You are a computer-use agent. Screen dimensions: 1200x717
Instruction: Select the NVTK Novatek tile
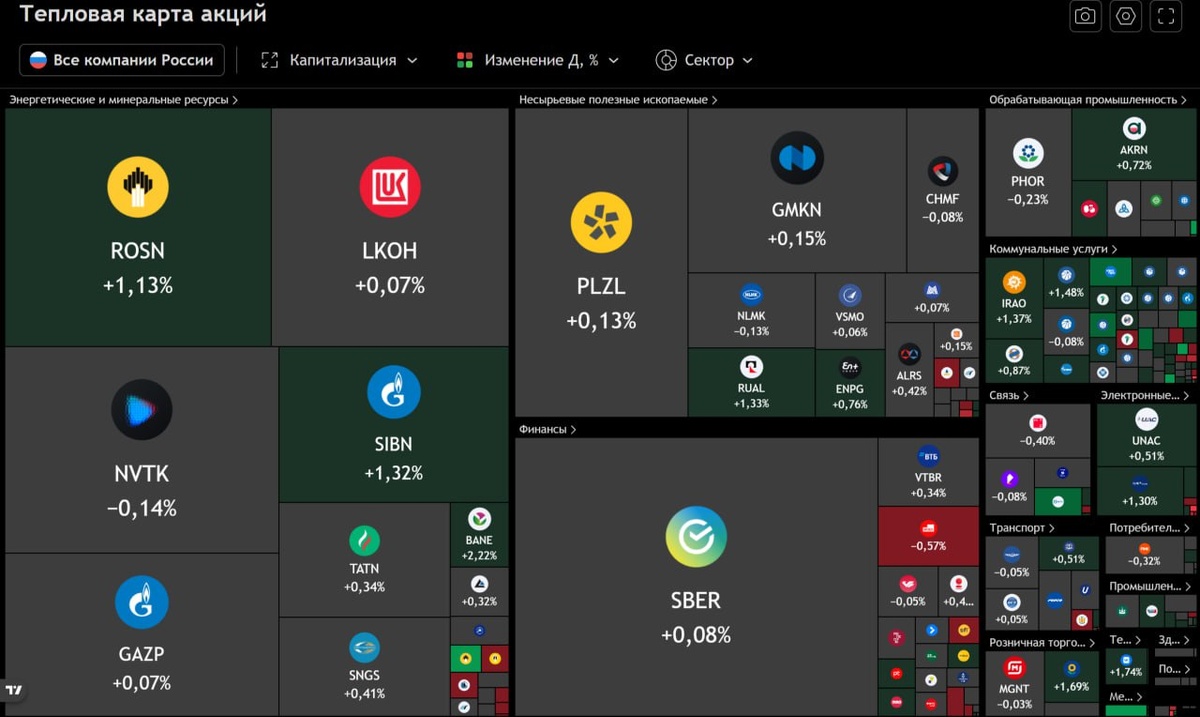(x=142, y=450)
